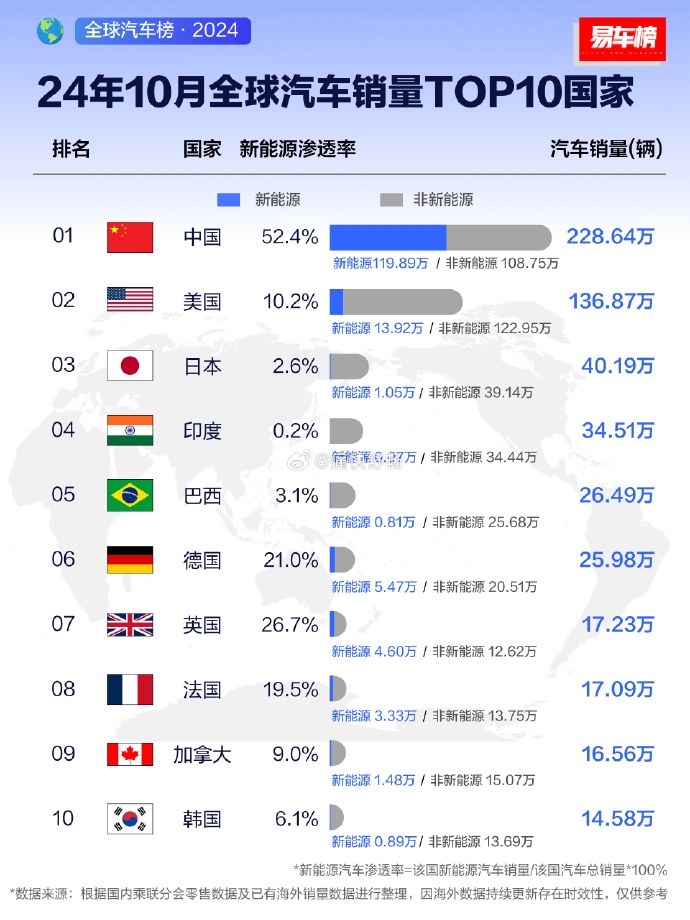Click the China flag icon
This screenshot has width=690, height=920.
pos(130,237)
